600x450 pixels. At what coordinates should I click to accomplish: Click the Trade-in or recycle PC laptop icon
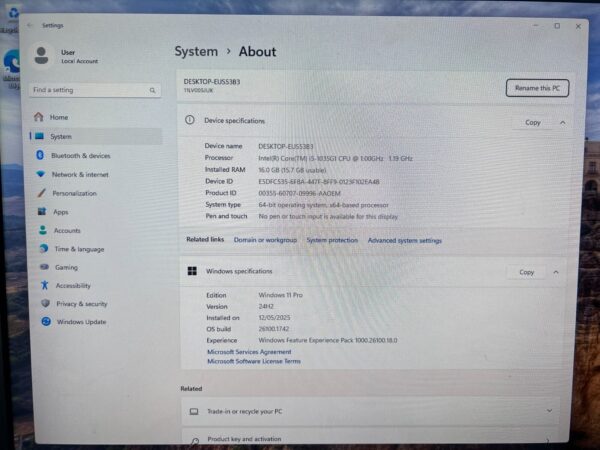[194, 411]
